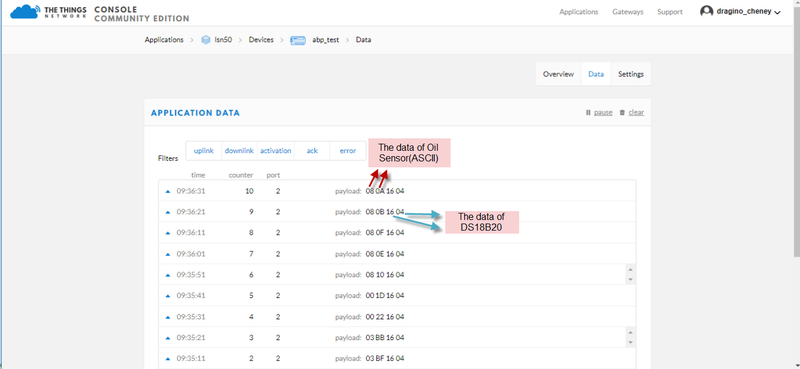The height and width of the screenshot is (369, 800).
Task: Enable the error filter
Action: (x=348, y=151)
